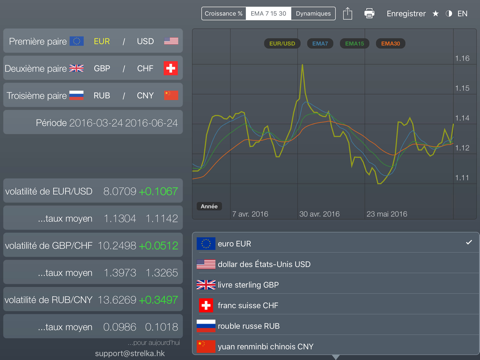Open support@strelka.hk email link
This screenshot has width=480, height=360.
click(x=130, y=353)
